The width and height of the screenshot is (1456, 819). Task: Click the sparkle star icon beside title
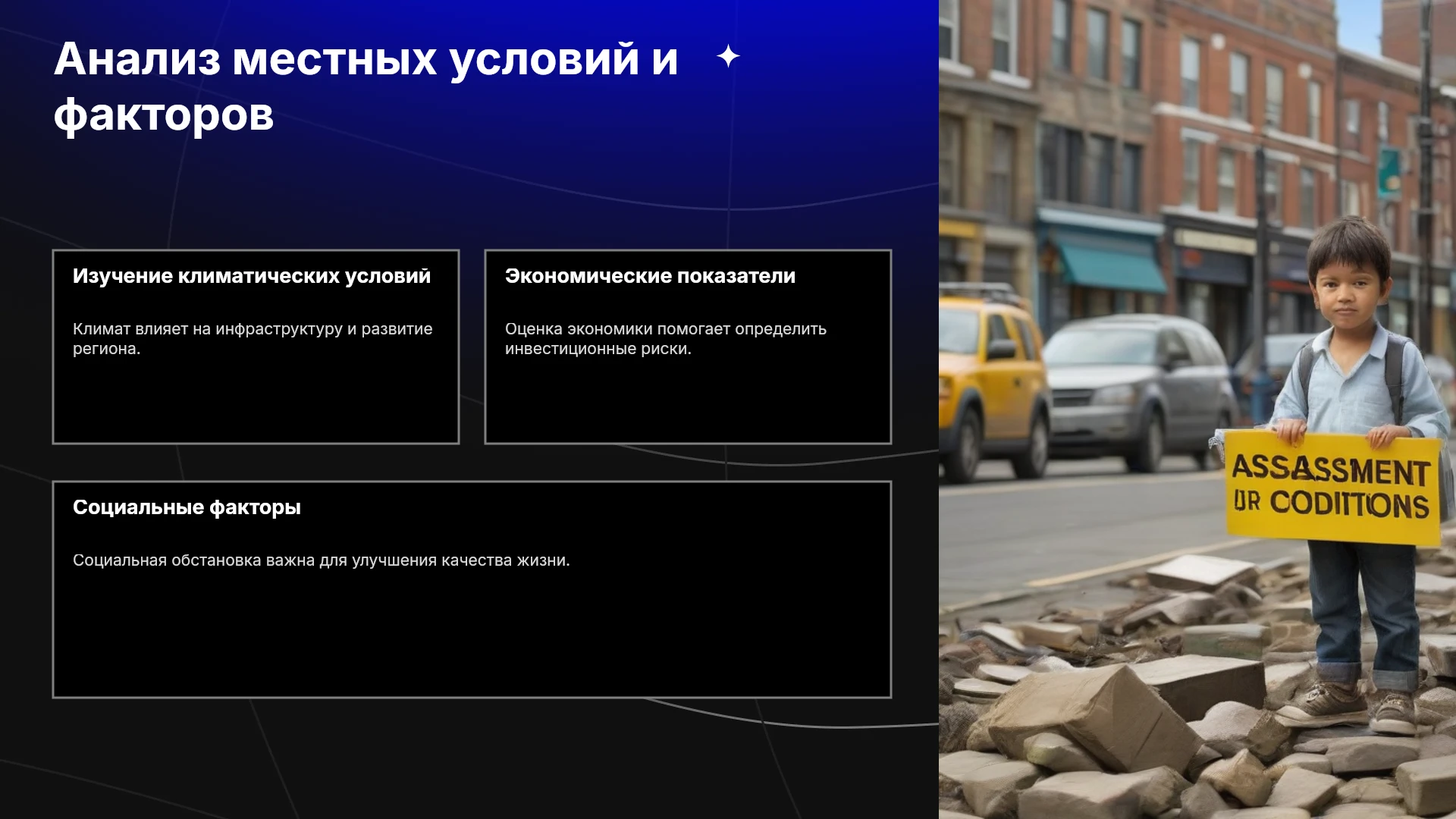coord(728,56)
